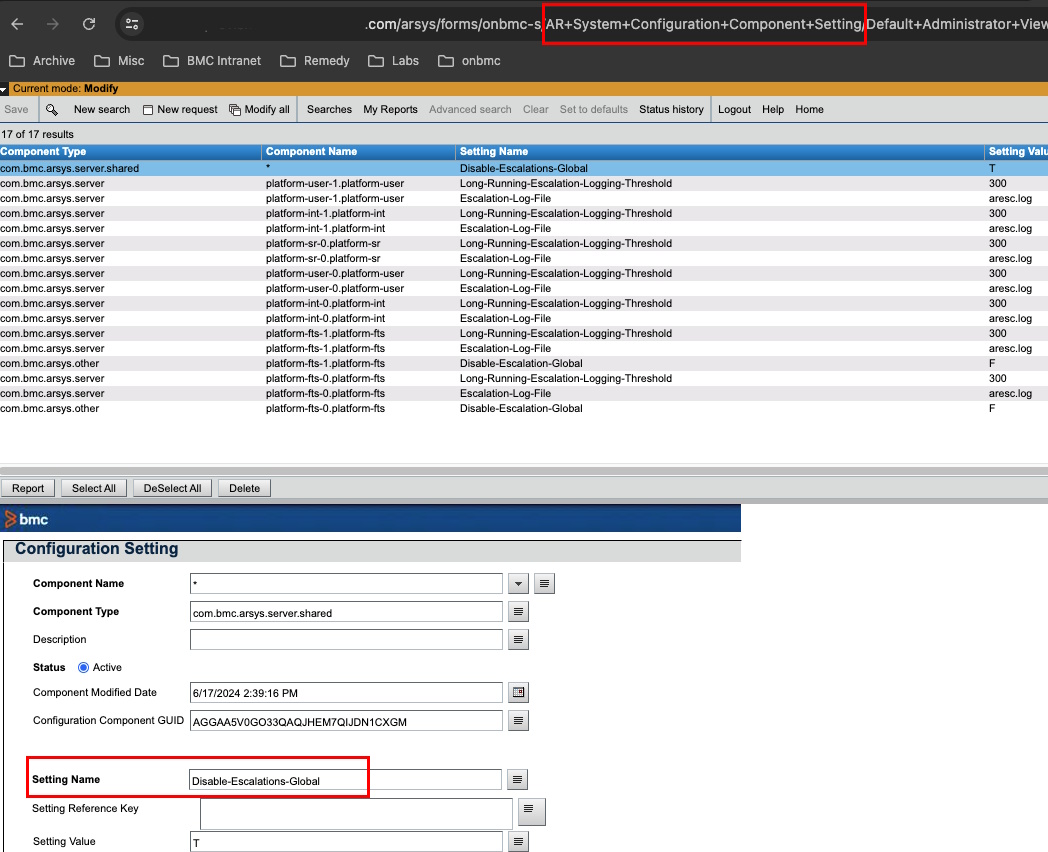Screen dimensions: 1048x852
Task: Click the Component Name input field
Action: (x=346, y=583)
